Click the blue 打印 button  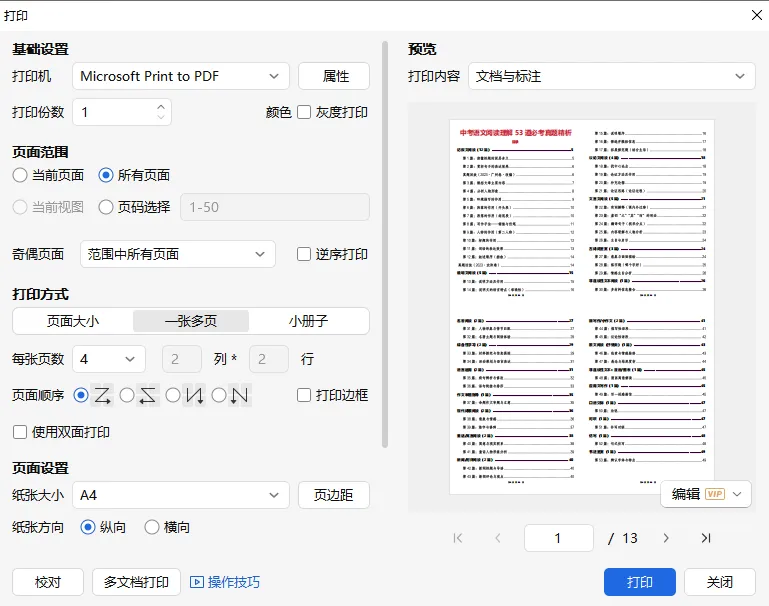(x=640, y=582)
